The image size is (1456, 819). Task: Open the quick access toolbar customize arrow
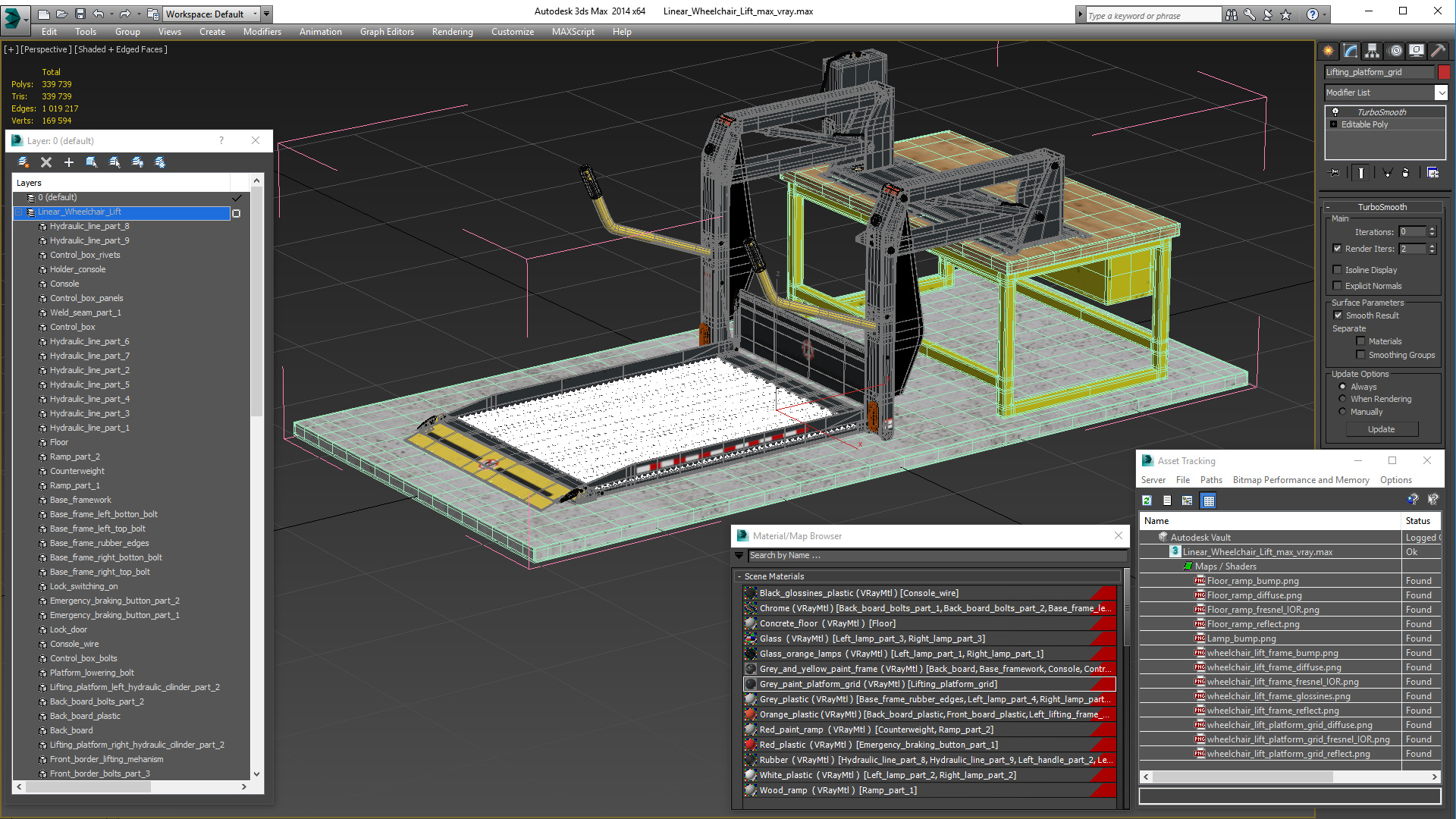[x=267, y=14]
